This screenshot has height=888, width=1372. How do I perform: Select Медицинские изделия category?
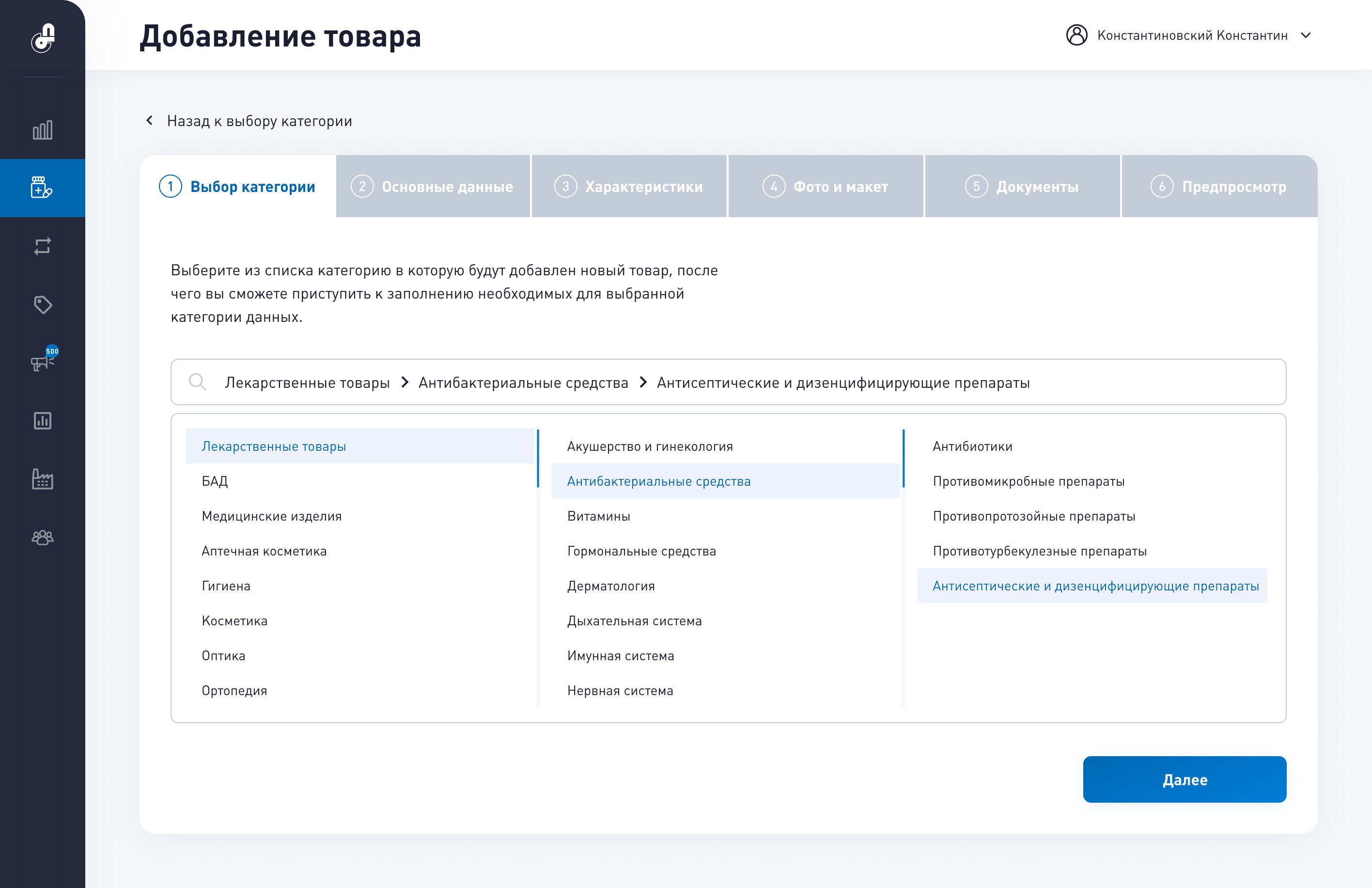pos(271,516)
